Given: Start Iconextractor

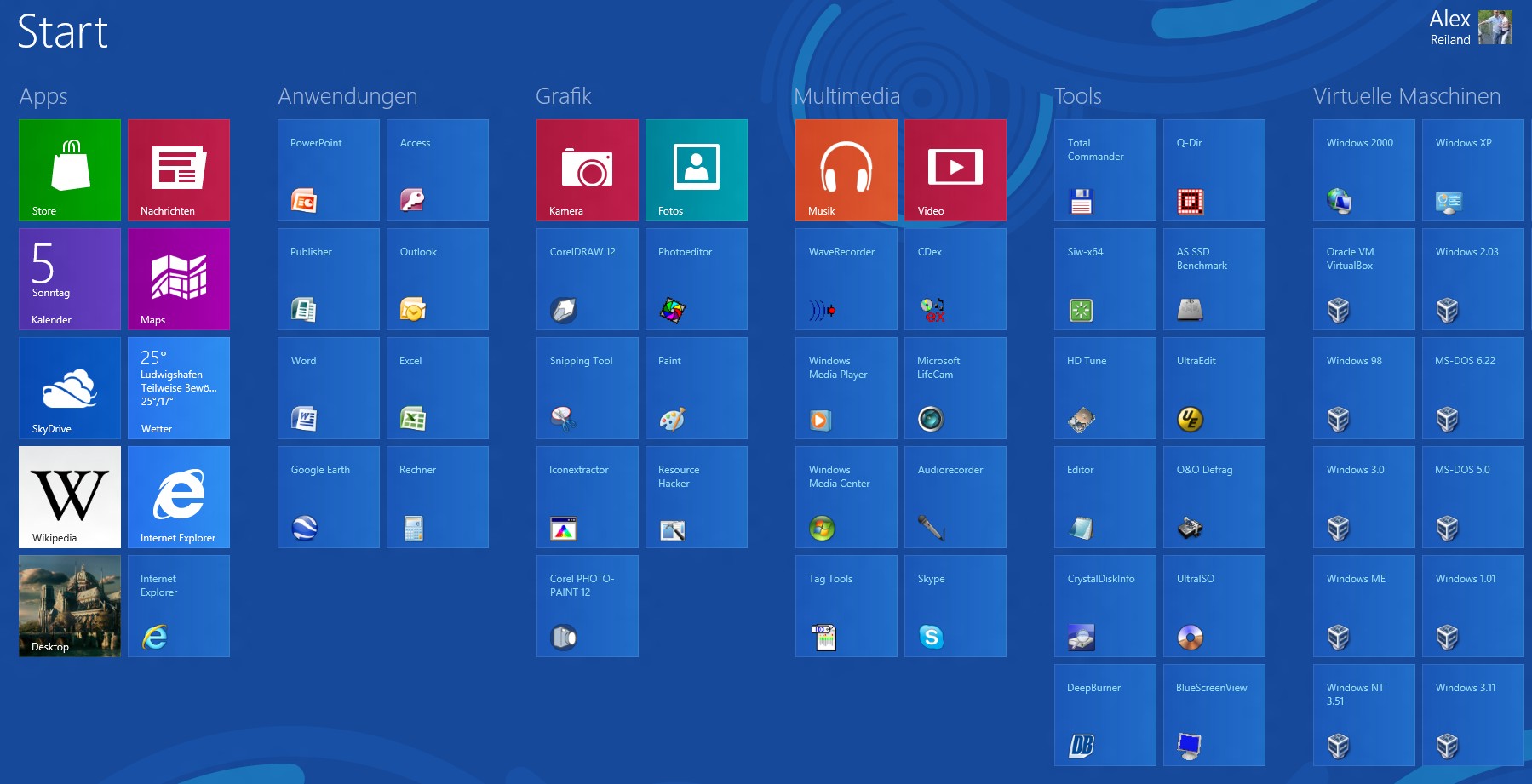Looking at the screenshot, I should coord(588,497).
